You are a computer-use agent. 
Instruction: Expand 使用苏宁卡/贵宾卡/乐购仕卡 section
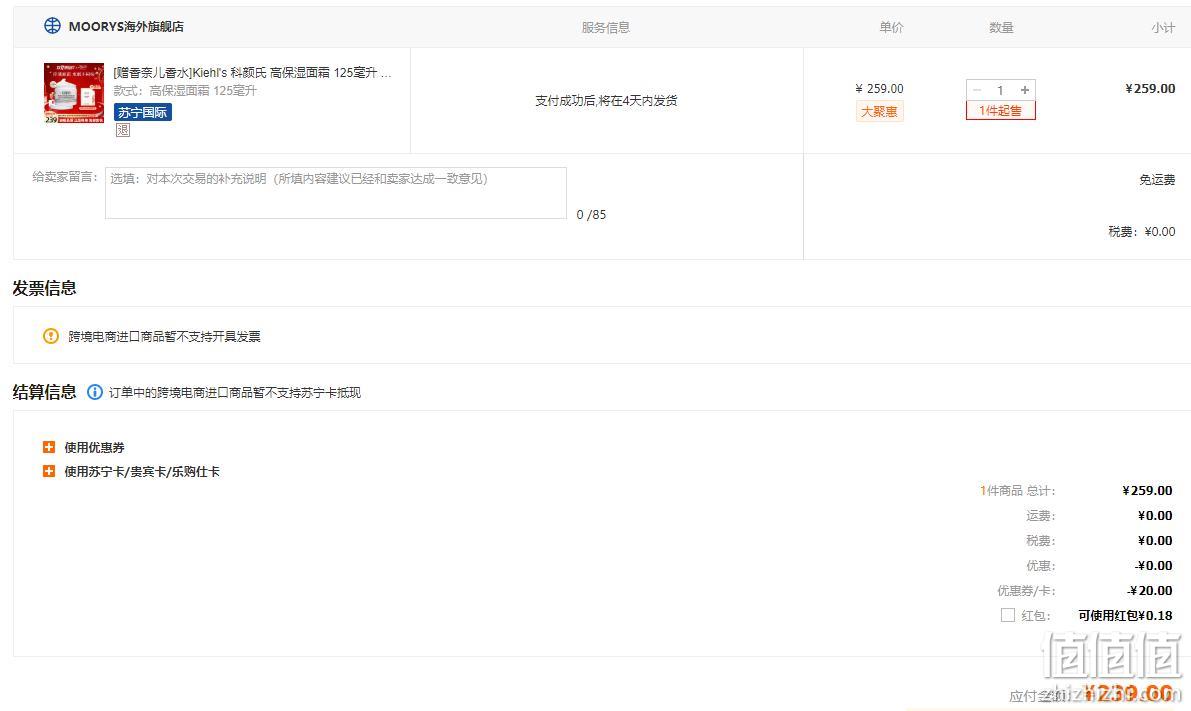(49, 472)
